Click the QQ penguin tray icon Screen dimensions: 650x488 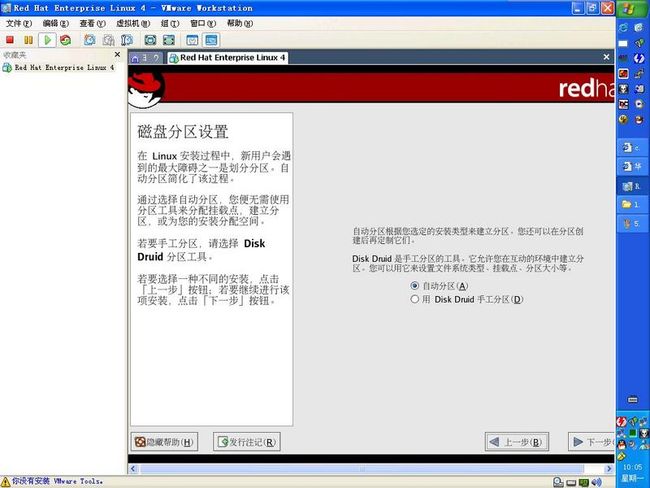tap(622, 445)
